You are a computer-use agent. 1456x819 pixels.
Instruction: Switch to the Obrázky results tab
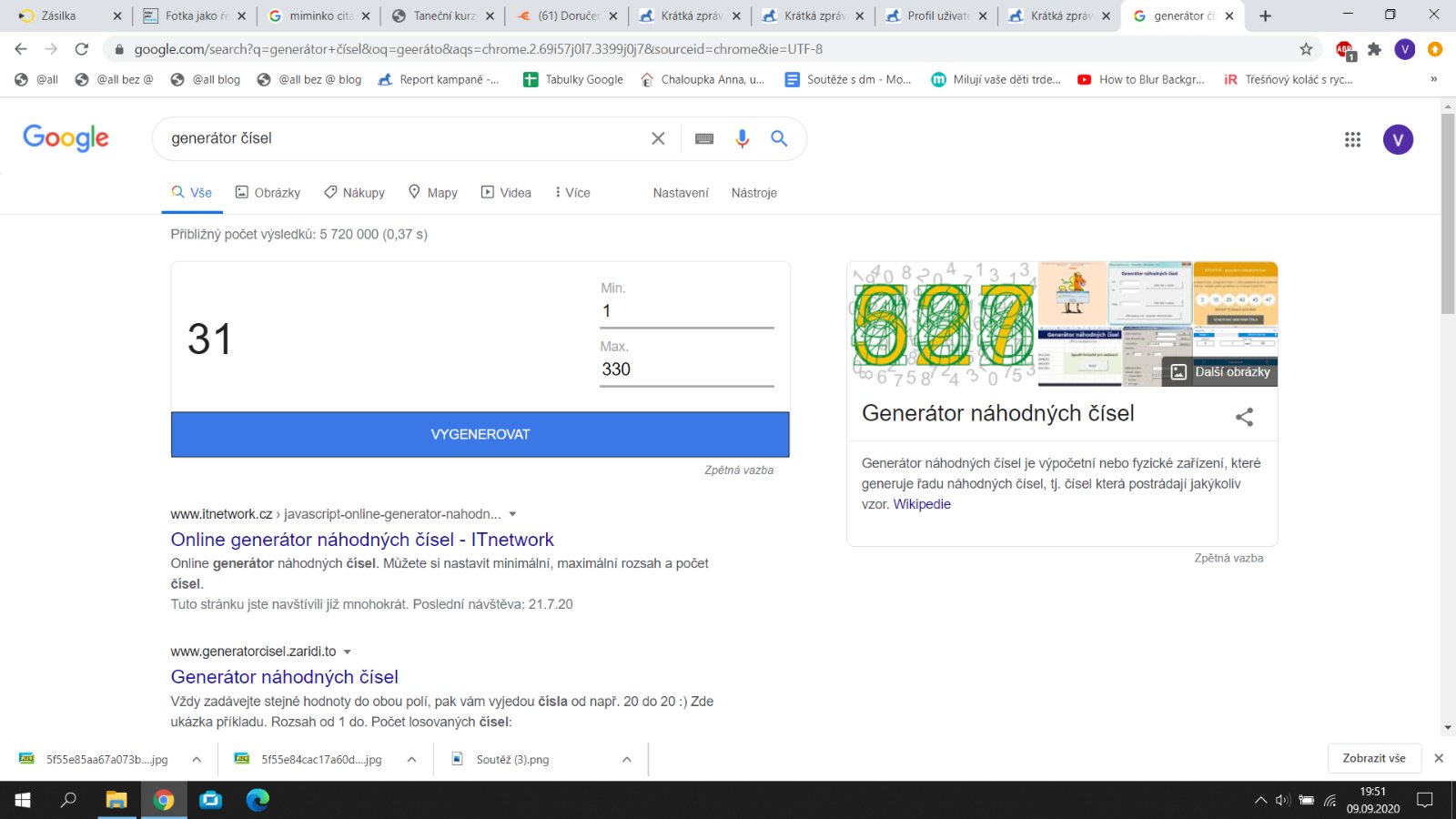(268, 193)
